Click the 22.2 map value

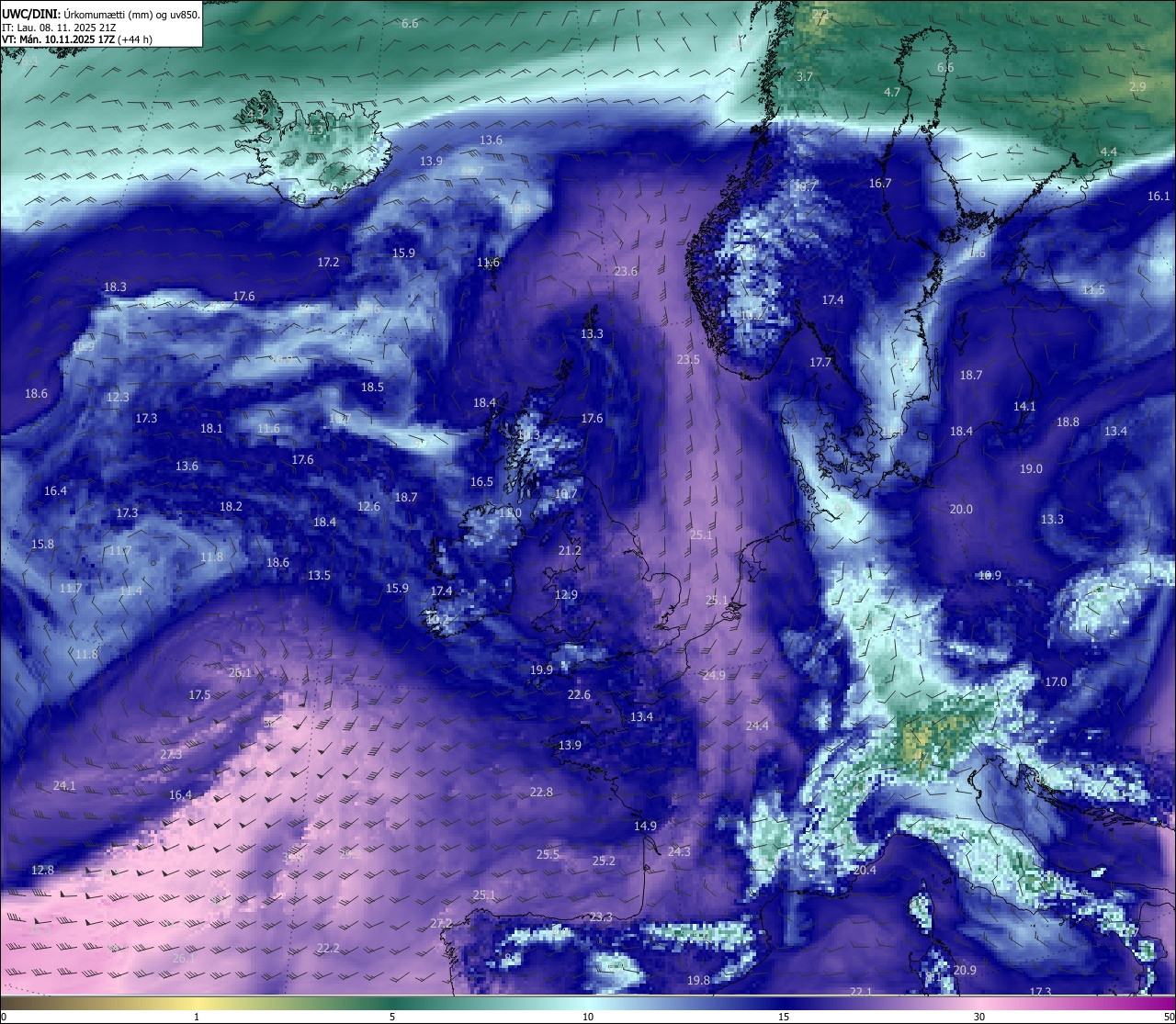328,948
